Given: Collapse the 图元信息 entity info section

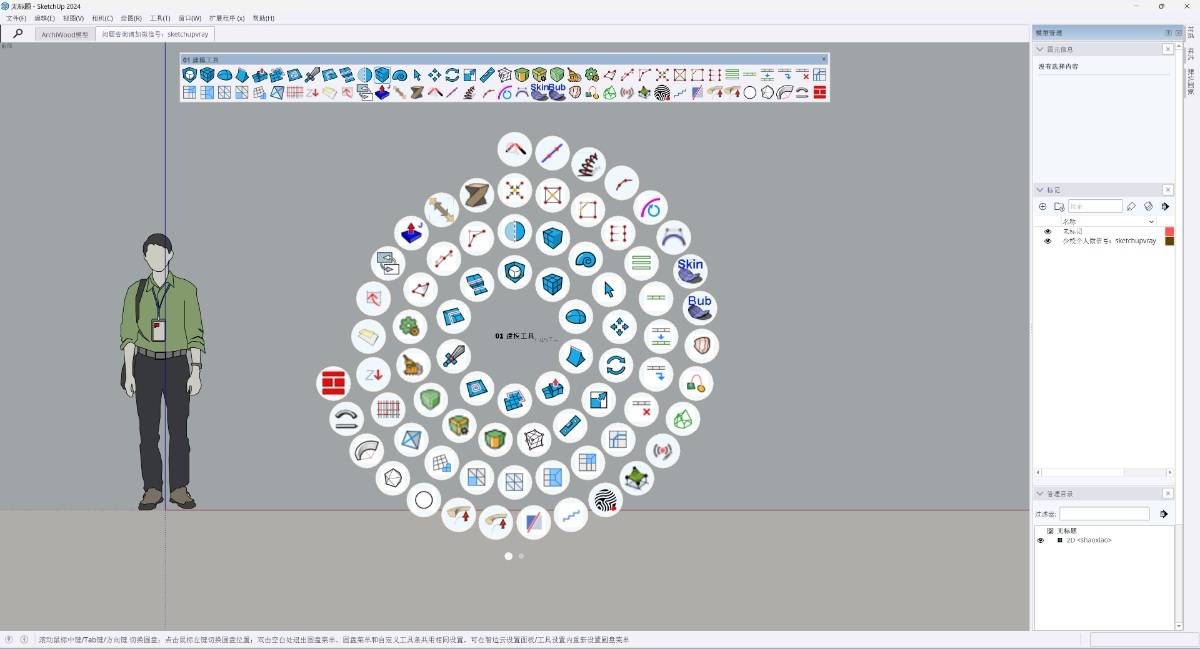Looking at the screenshot, I should pyautogui.click(x=1041, y=49).
